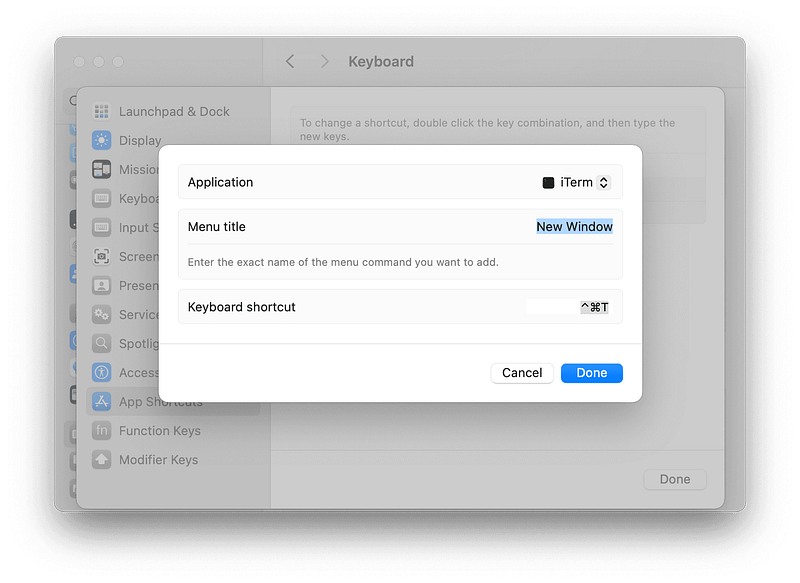Click the red close window button

pyautogui.click(x=79, y=62)
